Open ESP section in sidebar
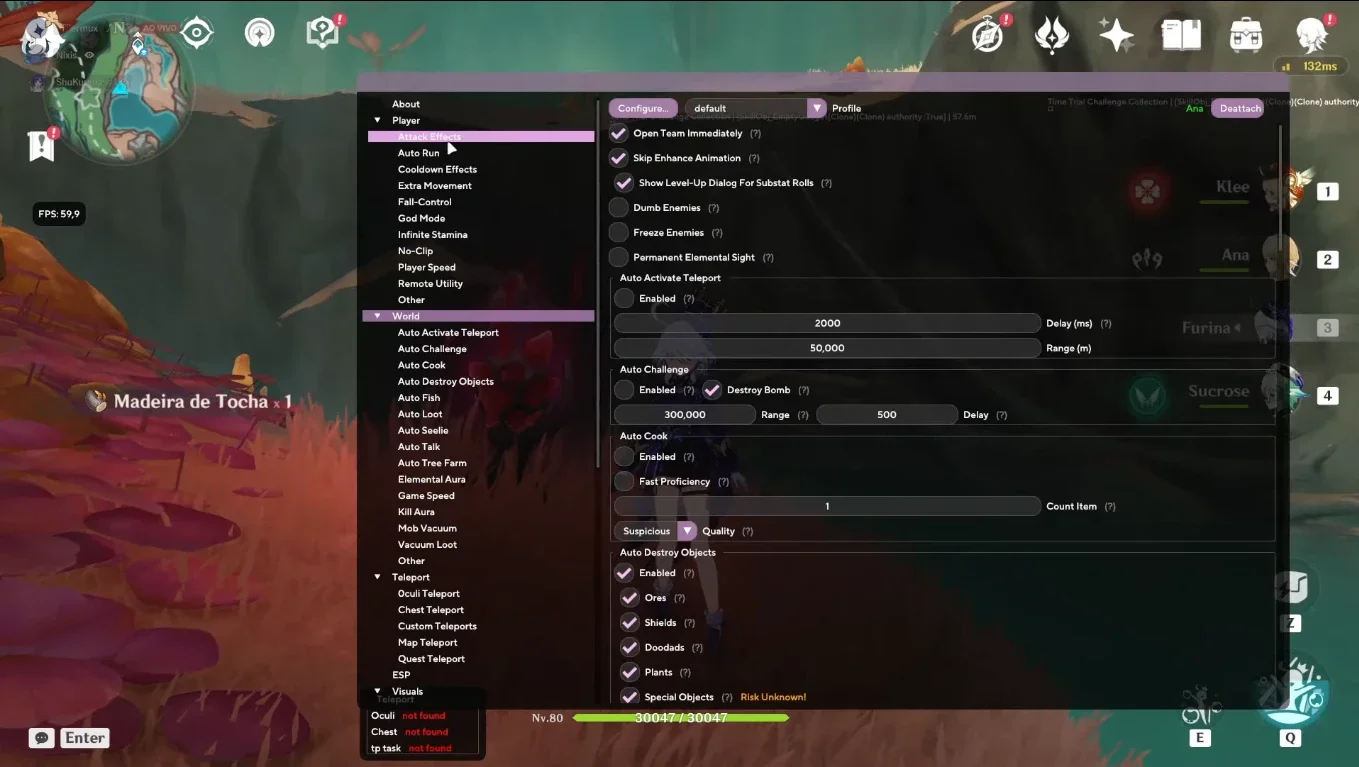1359x767 pixels. coord(401,675)
